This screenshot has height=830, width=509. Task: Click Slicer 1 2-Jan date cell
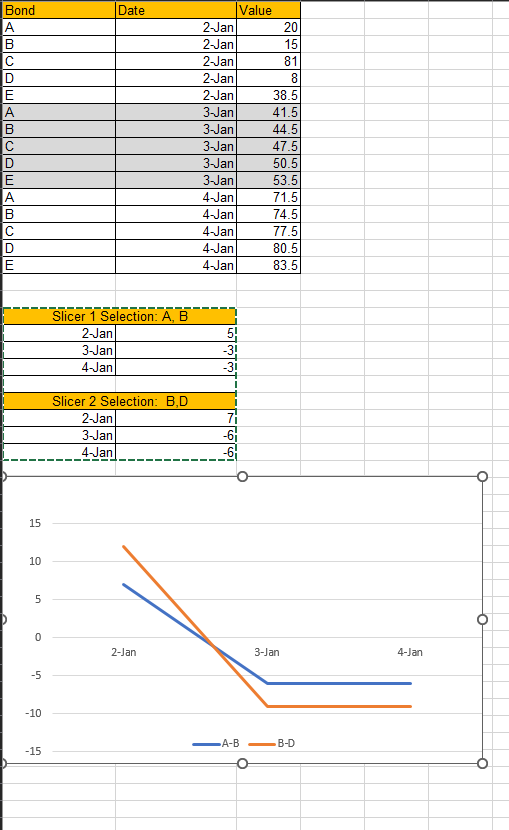coord(59,333)
